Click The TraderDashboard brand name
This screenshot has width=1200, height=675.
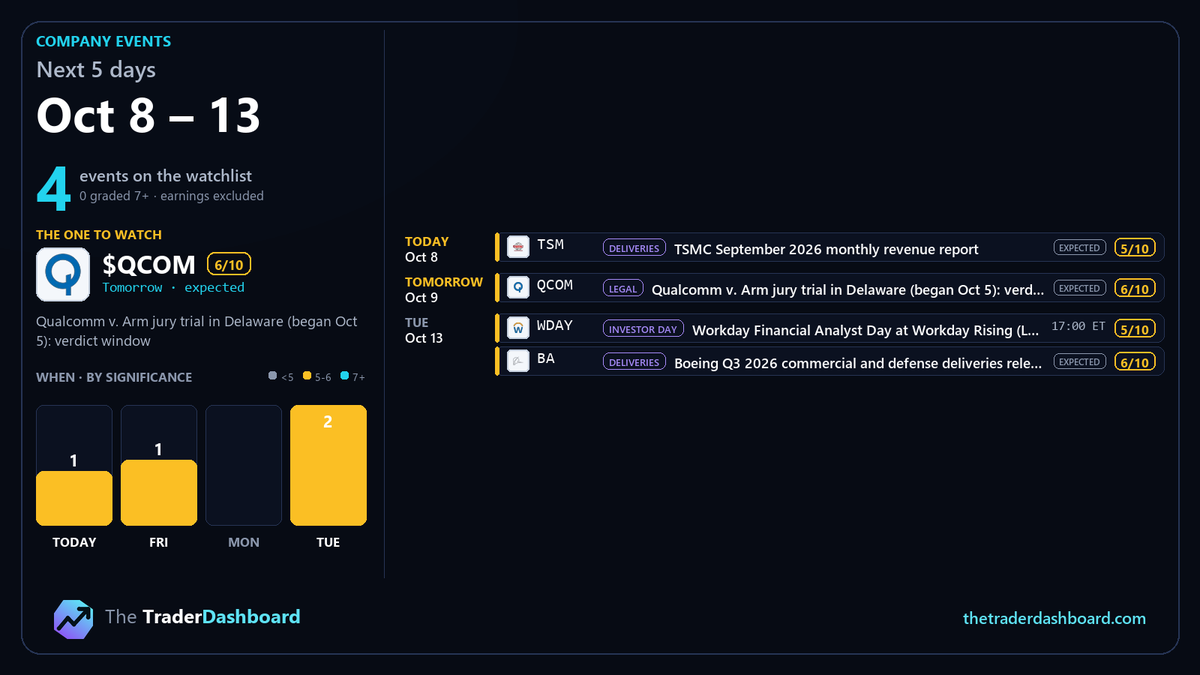(202, 617)
